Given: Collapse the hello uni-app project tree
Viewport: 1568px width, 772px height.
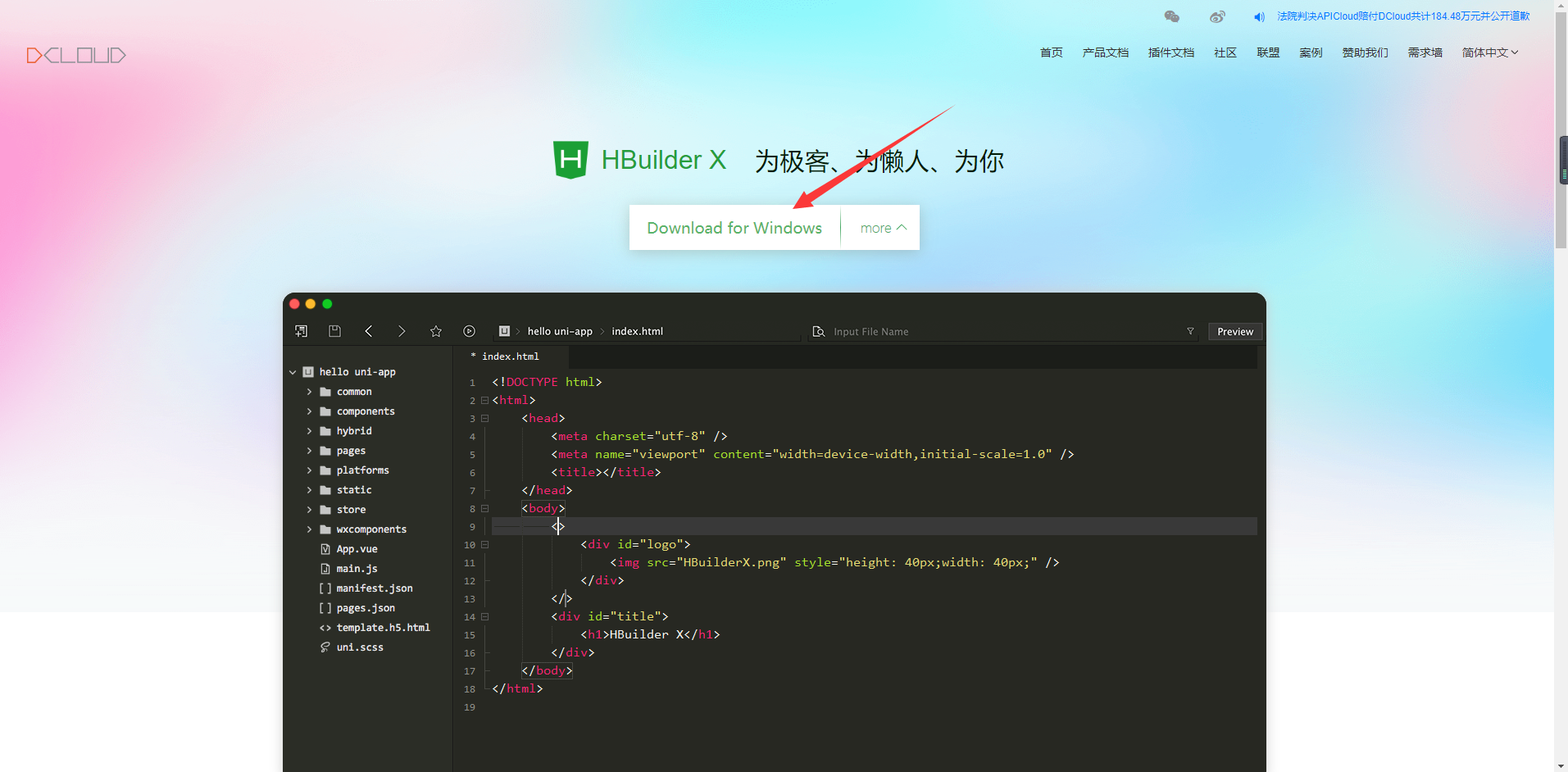Looking at the screenshot, I should coord(293,372).
